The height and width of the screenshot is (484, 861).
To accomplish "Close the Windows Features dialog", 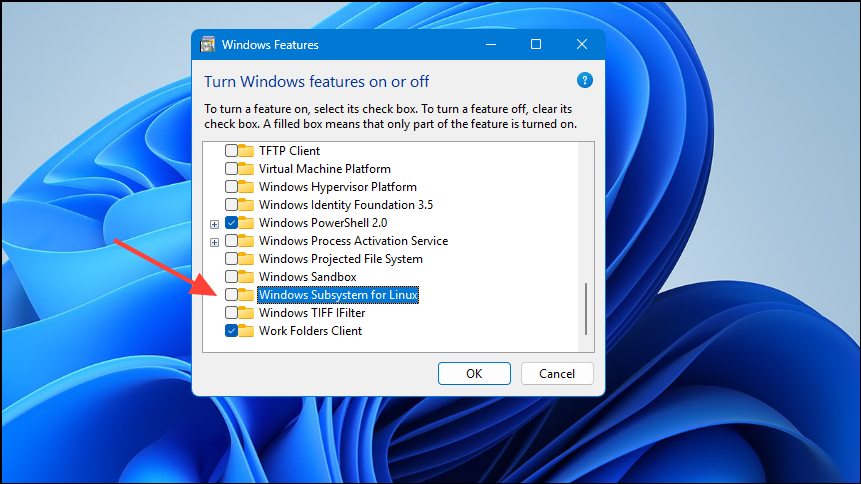I will [582, 44].
